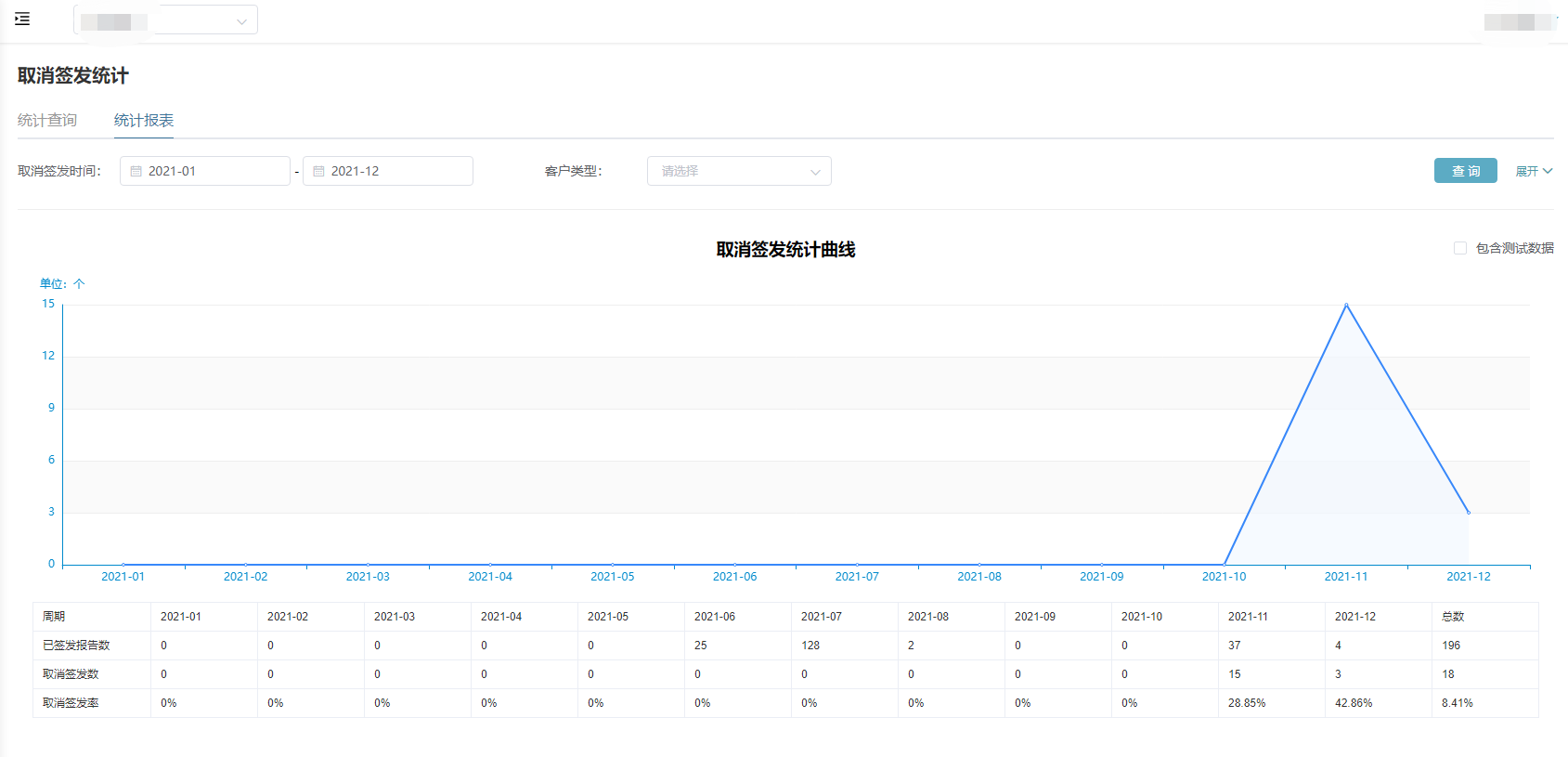Enable 包含测试数据 checkbox
This screenshot has width=1568, height=757.
click(x=1460, y=248)
